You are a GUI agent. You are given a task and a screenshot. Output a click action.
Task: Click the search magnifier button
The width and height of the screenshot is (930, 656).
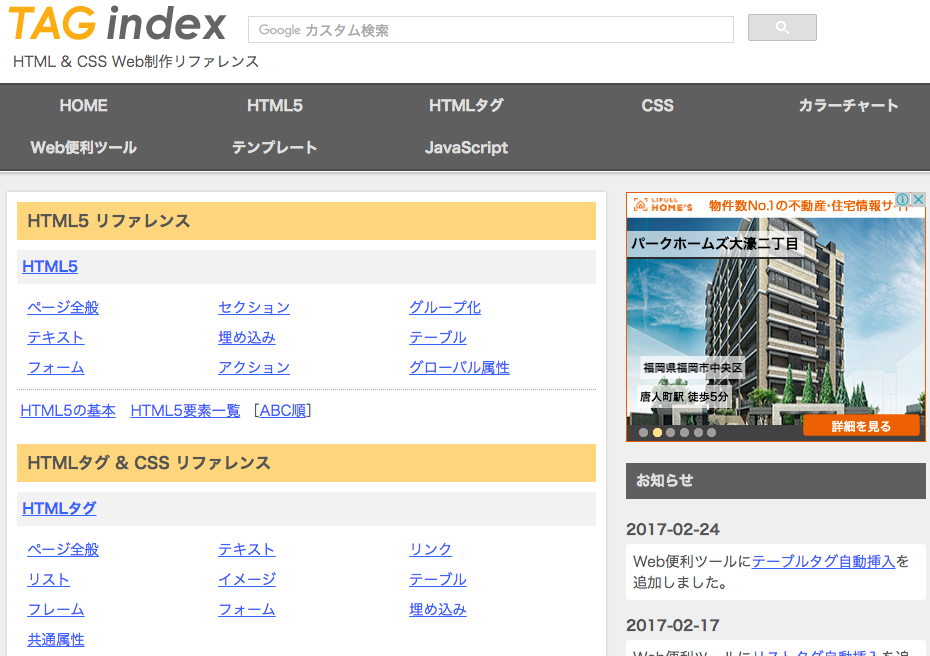(782, 28)
